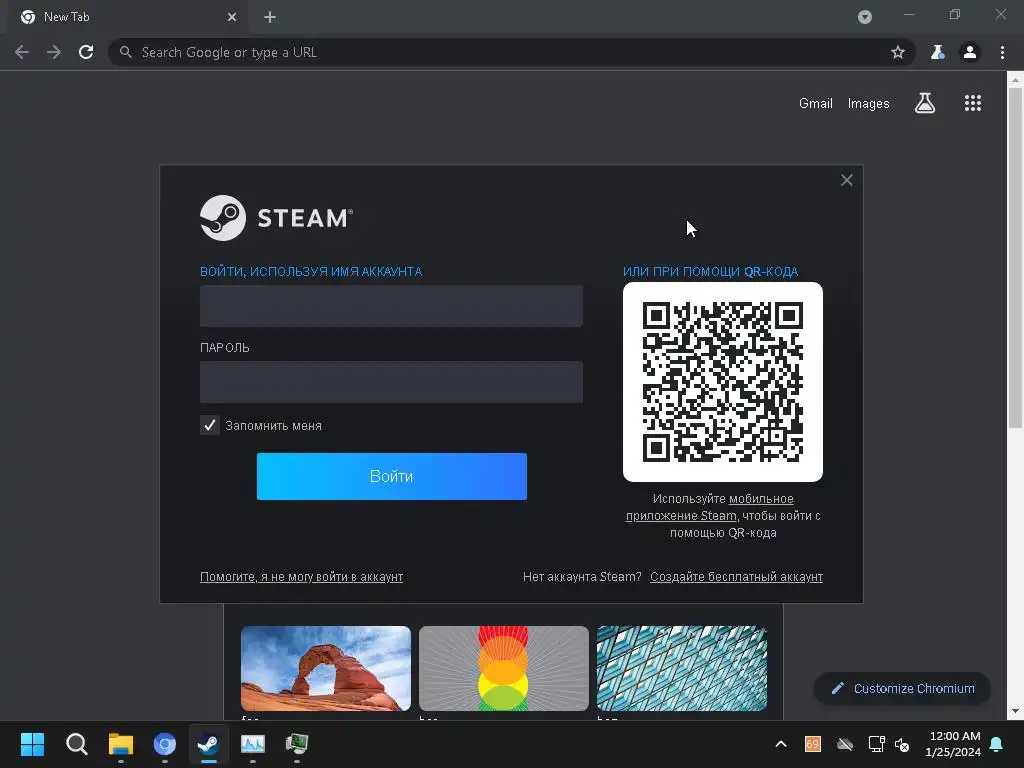
Task: Open Windows taskbar search
Action: click(76, 744)
